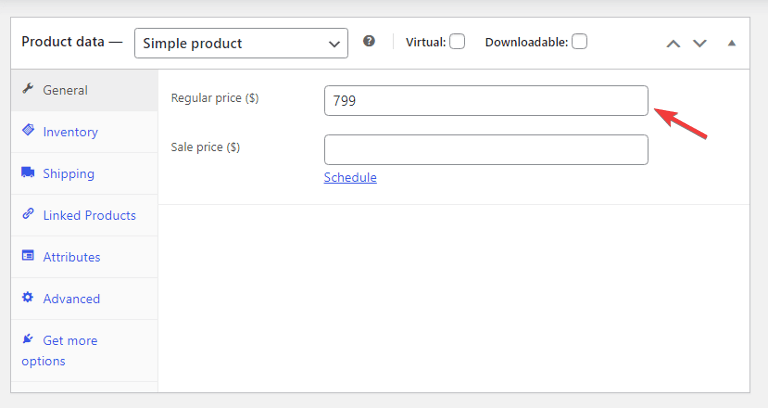Focus the Regular price field
This screenshot has height=408, width=768.
click(486, 100)
